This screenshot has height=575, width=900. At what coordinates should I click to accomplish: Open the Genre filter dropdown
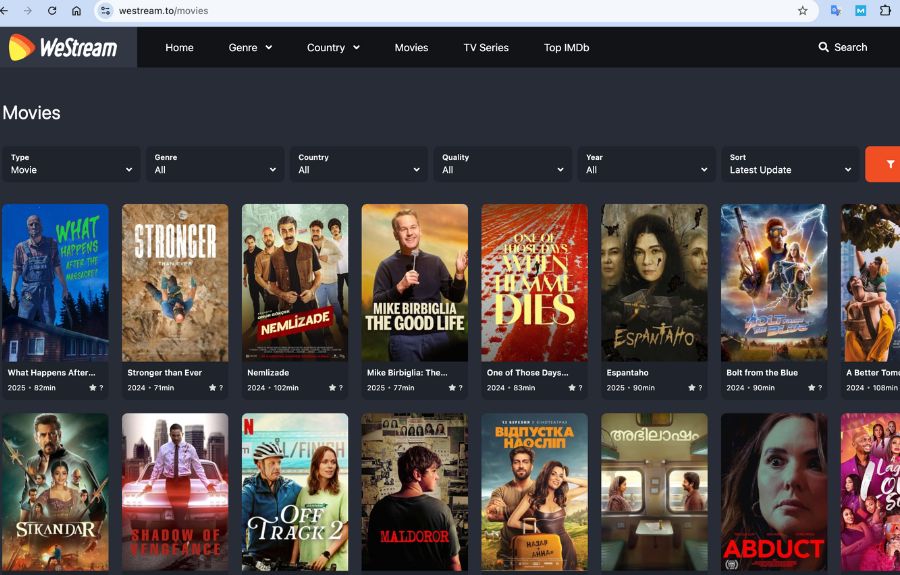click(x=215, y=164)
